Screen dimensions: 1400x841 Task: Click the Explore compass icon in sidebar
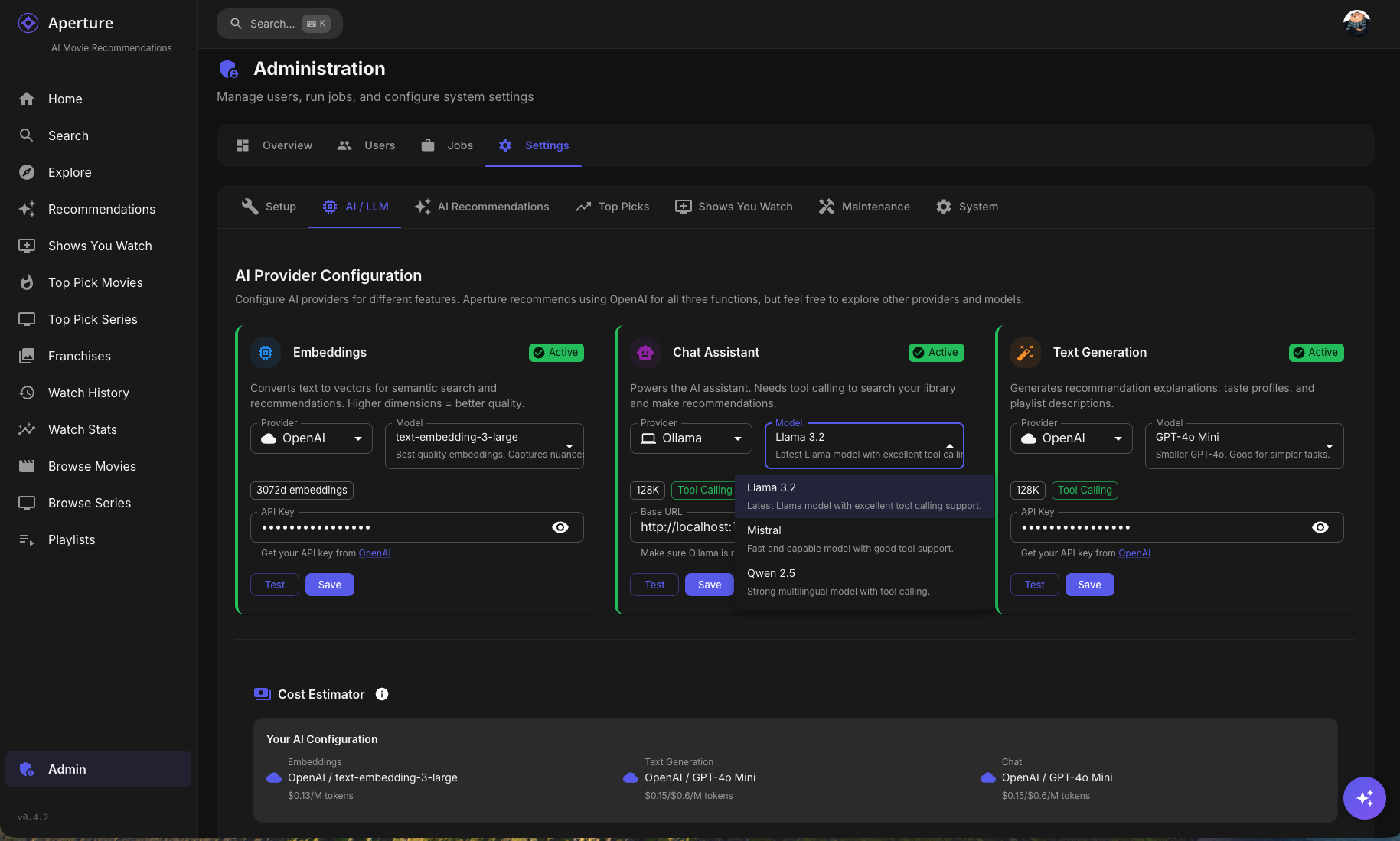pyautogui.click(x=27, y=172)
